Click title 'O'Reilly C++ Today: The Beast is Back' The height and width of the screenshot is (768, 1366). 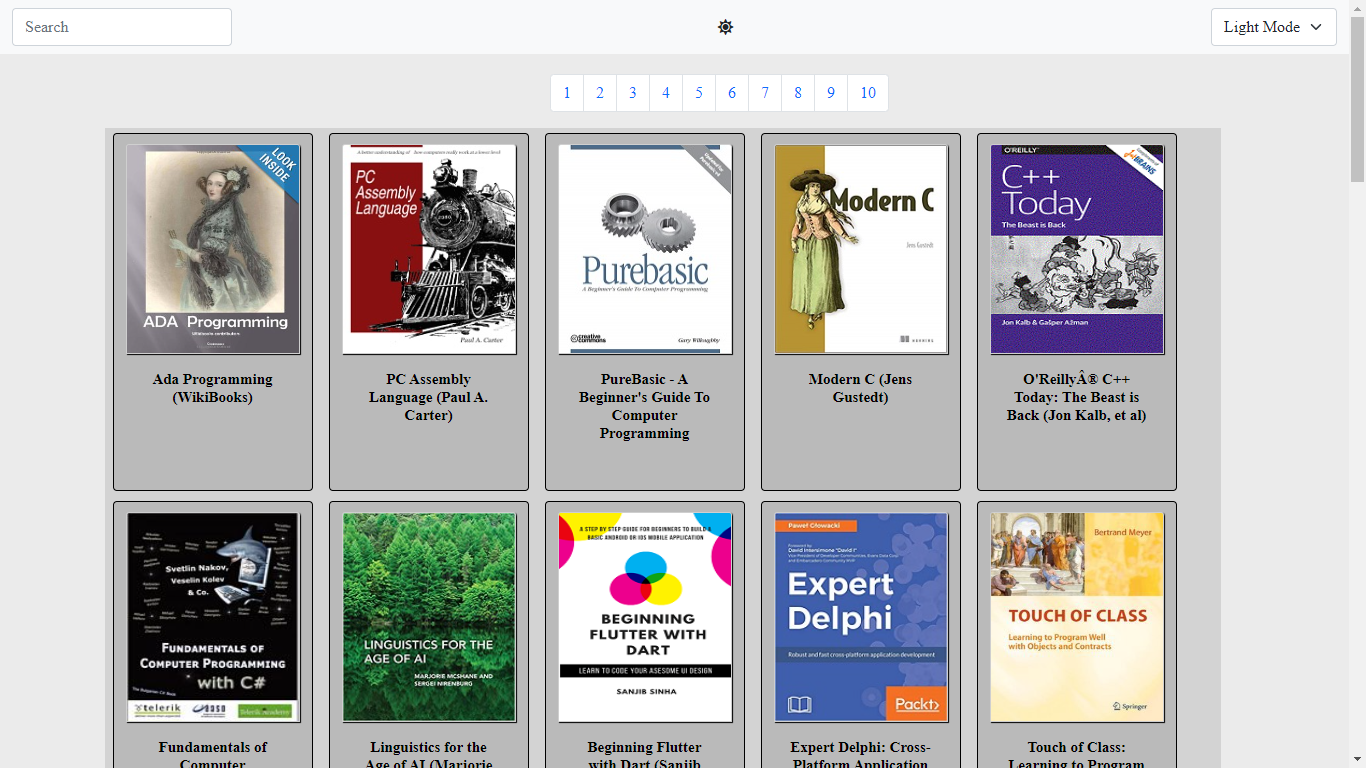pos(1077,397)
